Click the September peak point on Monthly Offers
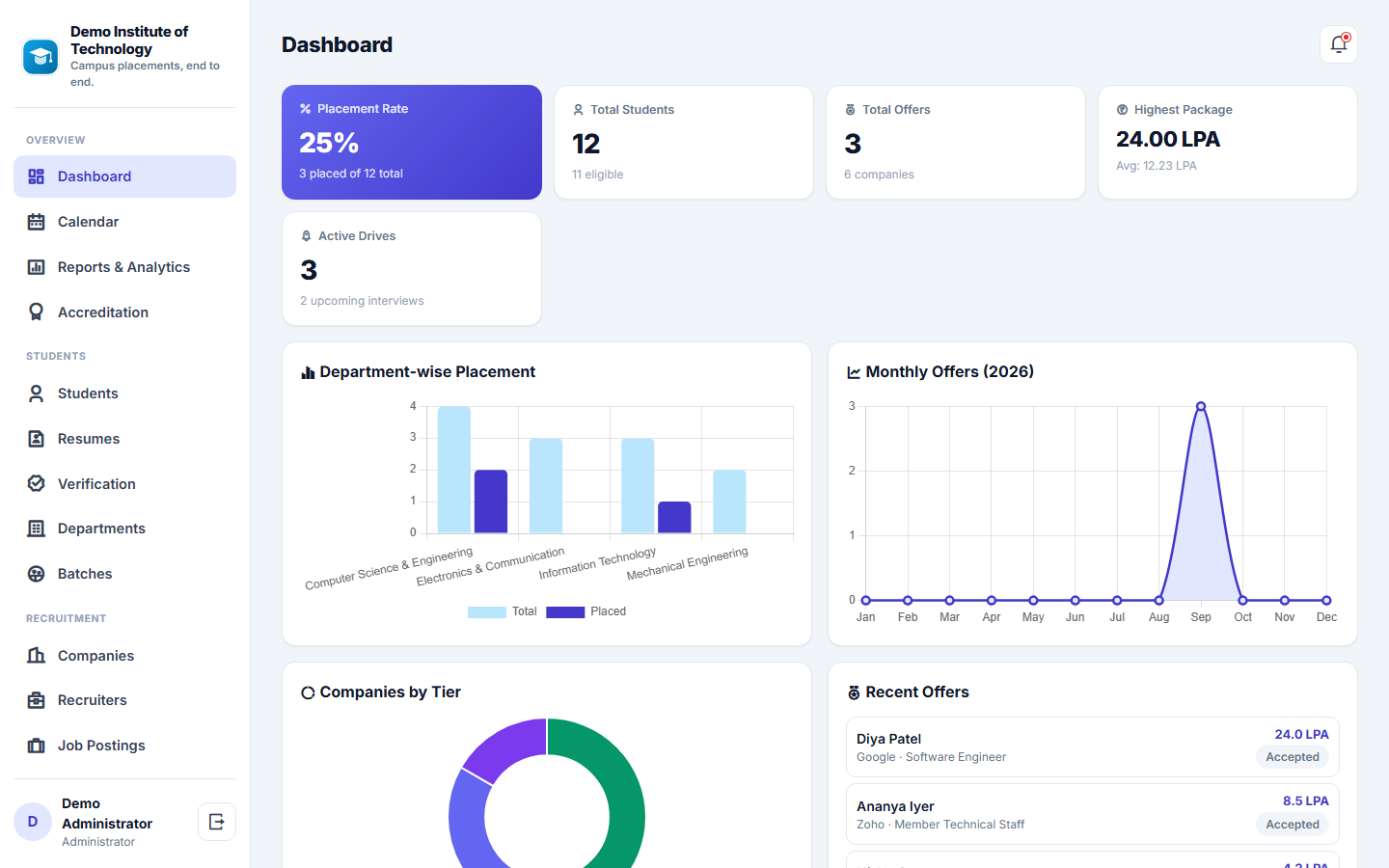 click(1201, 406)
